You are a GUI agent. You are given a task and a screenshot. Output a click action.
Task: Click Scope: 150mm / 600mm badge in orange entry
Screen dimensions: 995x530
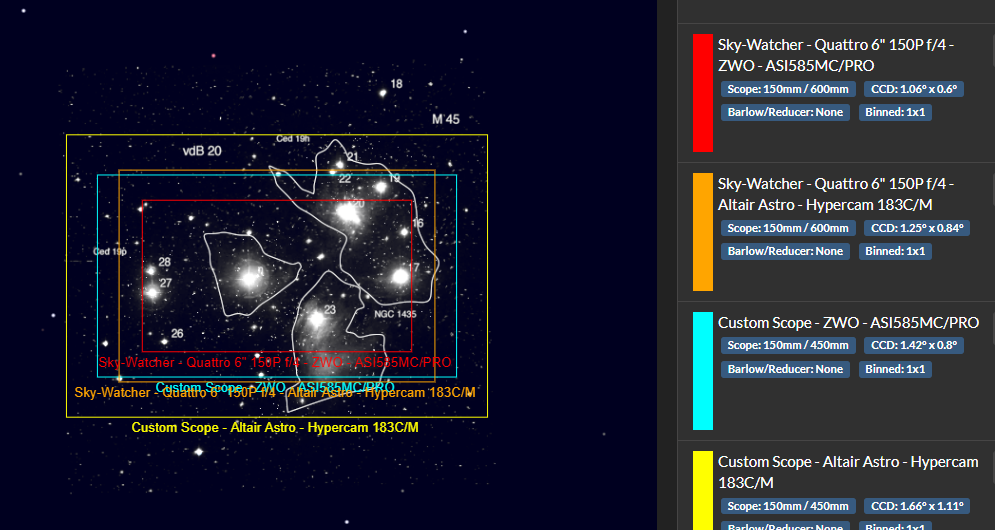788,228
